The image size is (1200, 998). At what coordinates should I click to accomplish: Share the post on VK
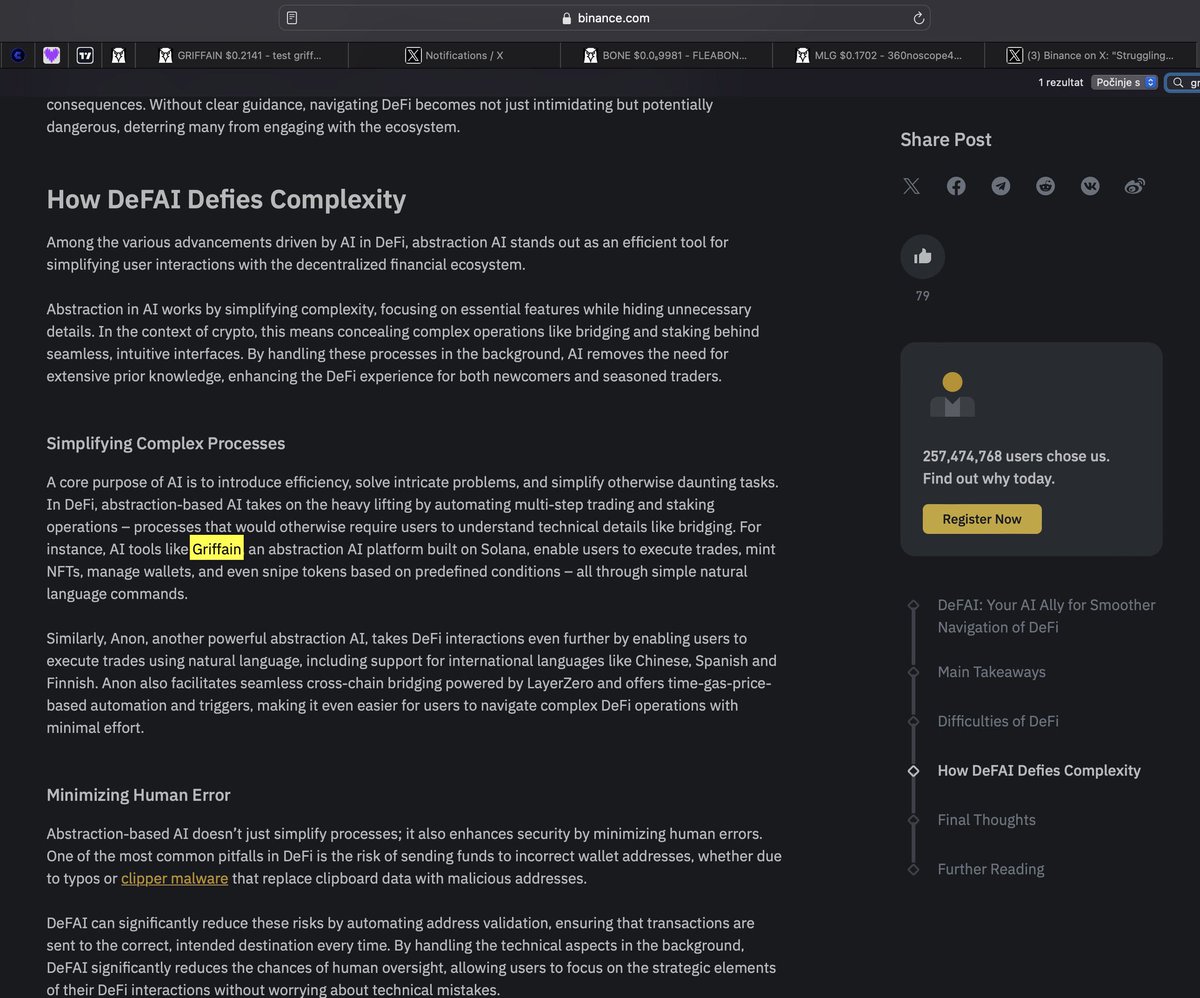(x=1090, y=186)
